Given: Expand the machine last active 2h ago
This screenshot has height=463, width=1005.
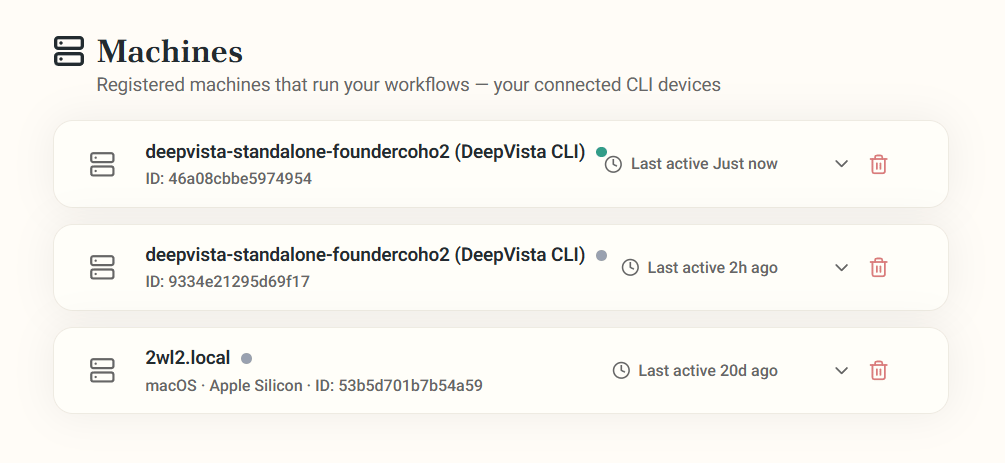Looking at the screenshot, I should [842, 267].
